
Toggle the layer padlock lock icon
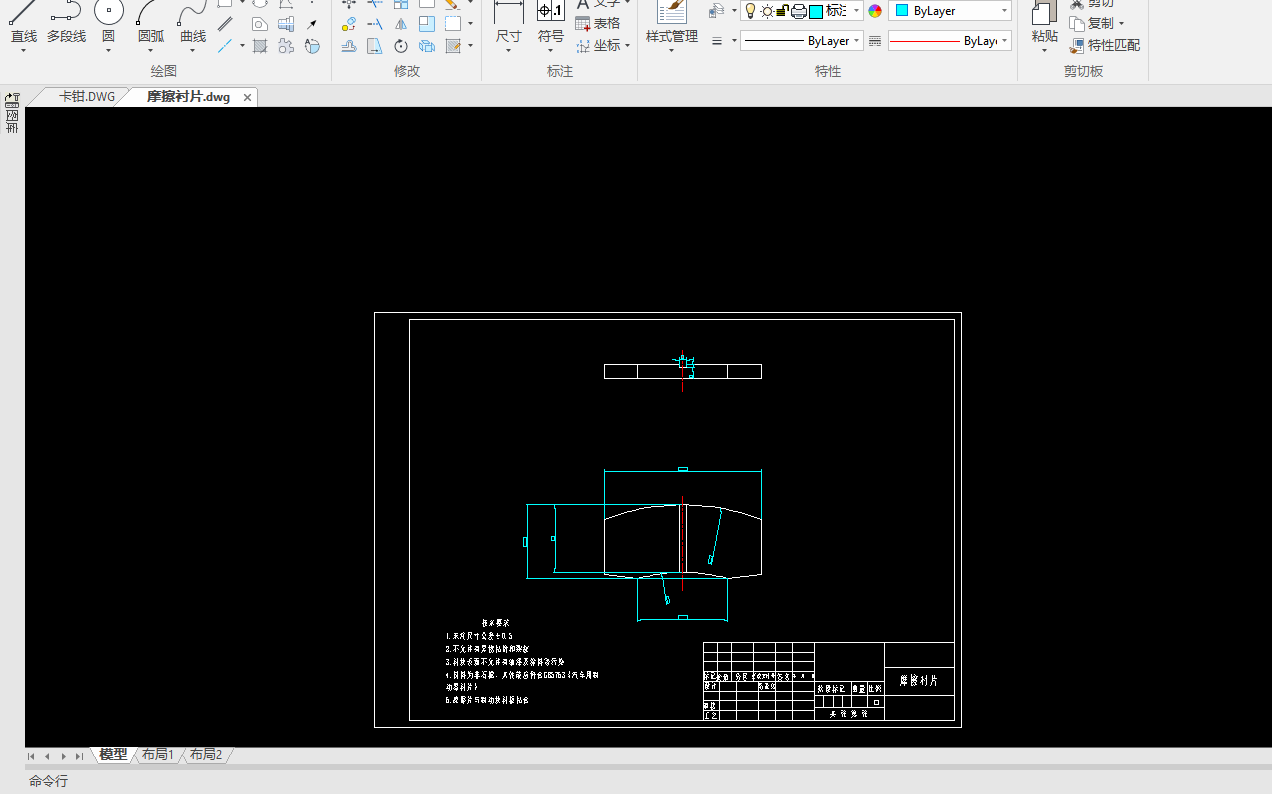pos(783,11)
